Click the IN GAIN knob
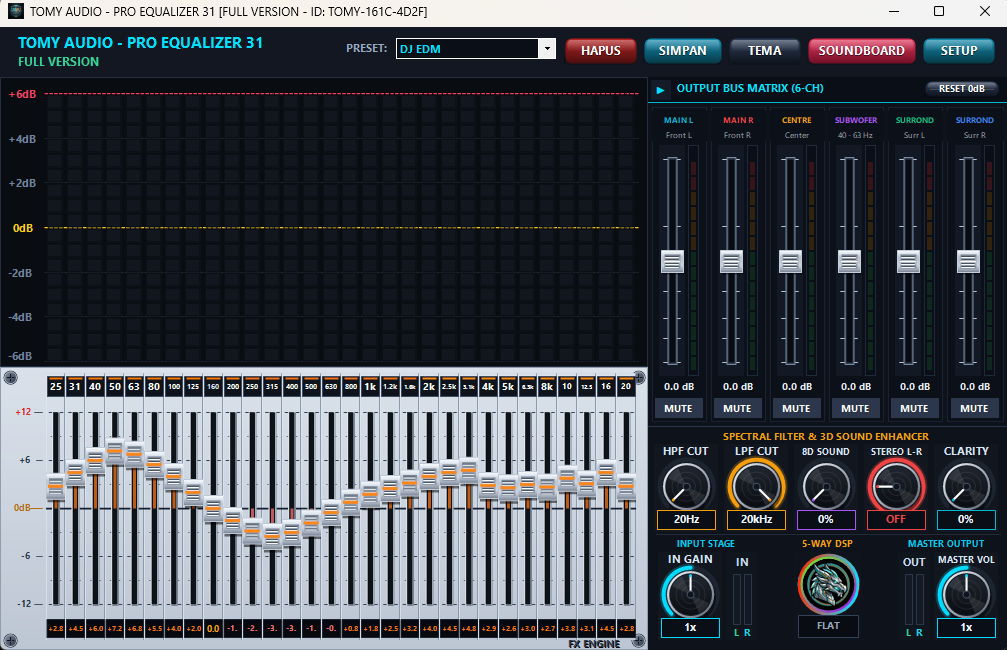 (x=690, y=593)
